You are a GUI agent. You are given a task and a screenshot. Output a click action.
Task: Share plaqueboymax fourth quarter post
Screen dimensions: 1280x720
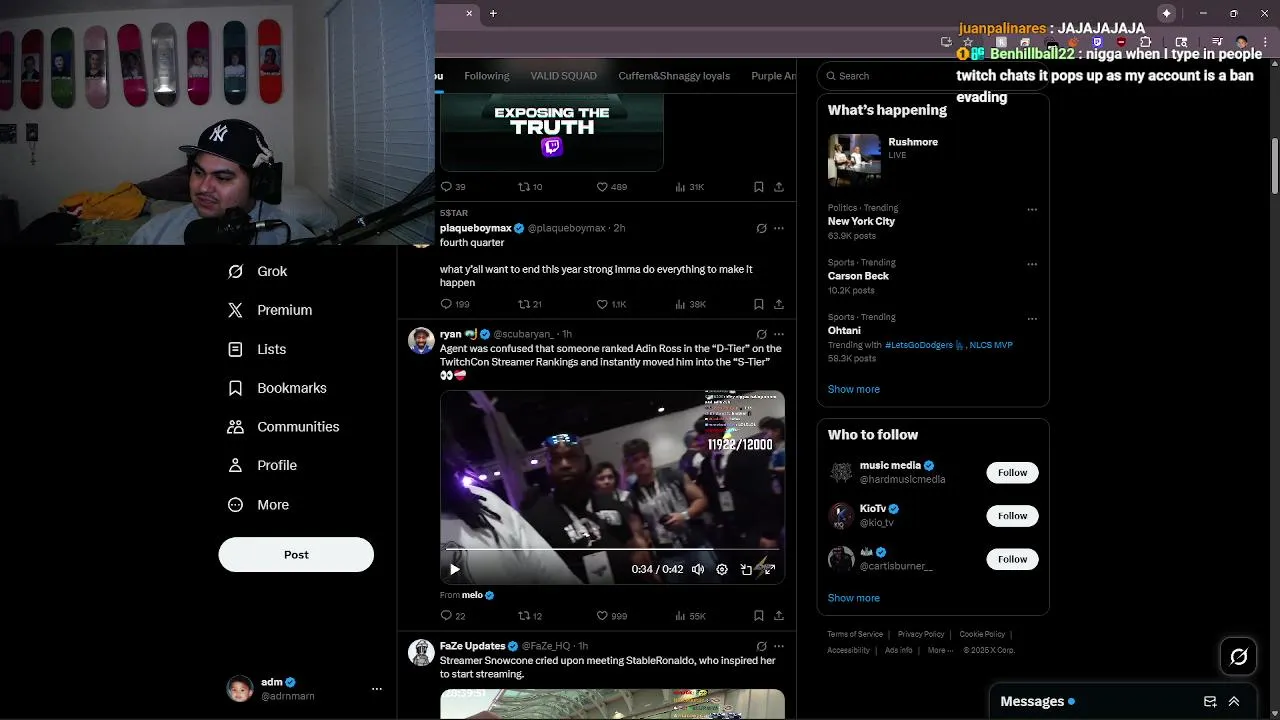click(x=779, y=304)
